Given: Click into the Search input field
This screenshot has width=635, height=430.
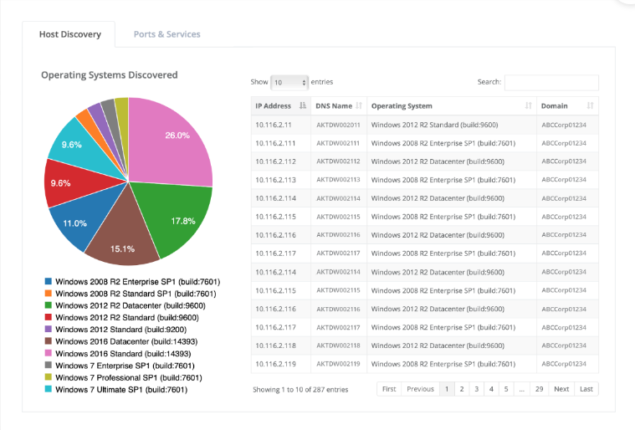Looking at the screenshot, I should pos(551,82).
